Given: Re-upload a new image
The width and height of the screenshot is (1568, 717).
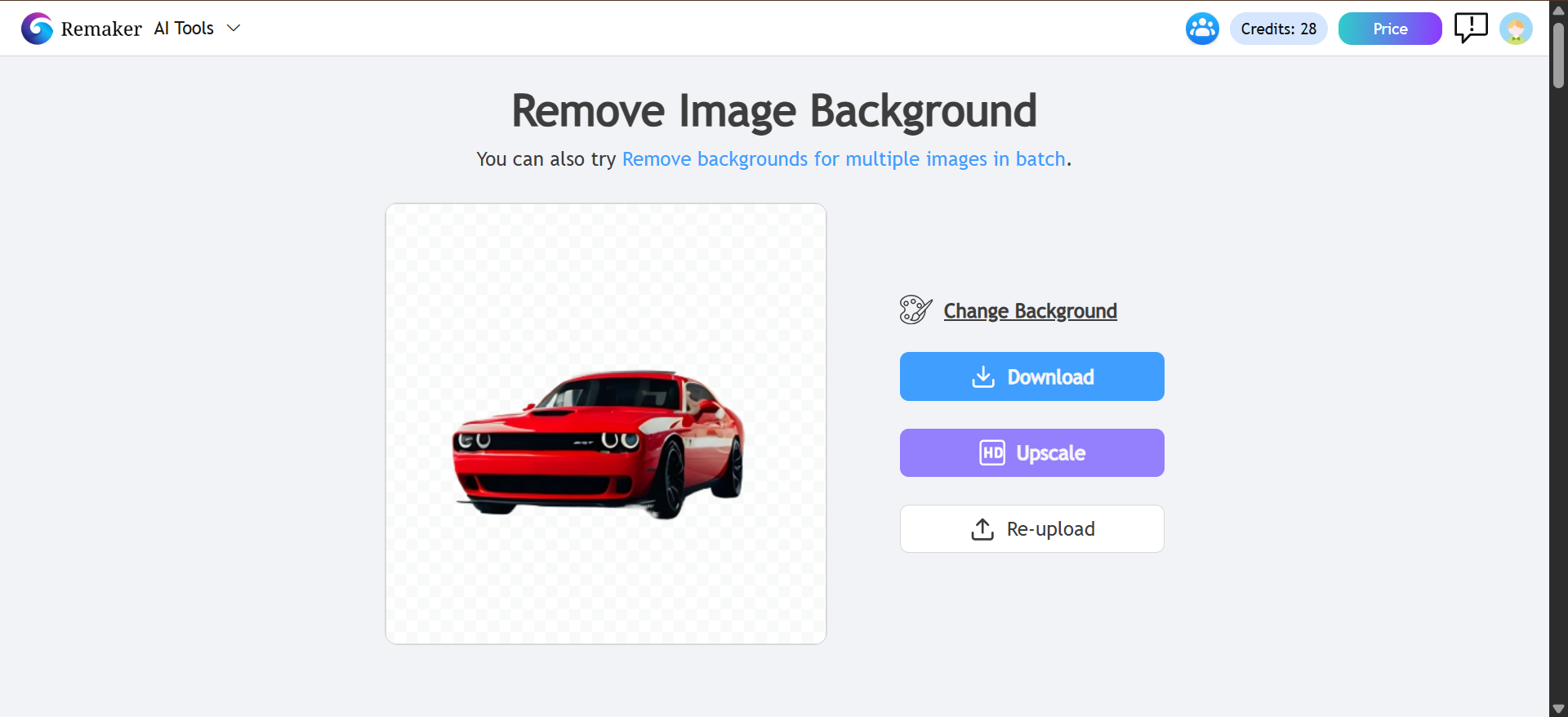Looking at the screenshot, I should 1032,528.
